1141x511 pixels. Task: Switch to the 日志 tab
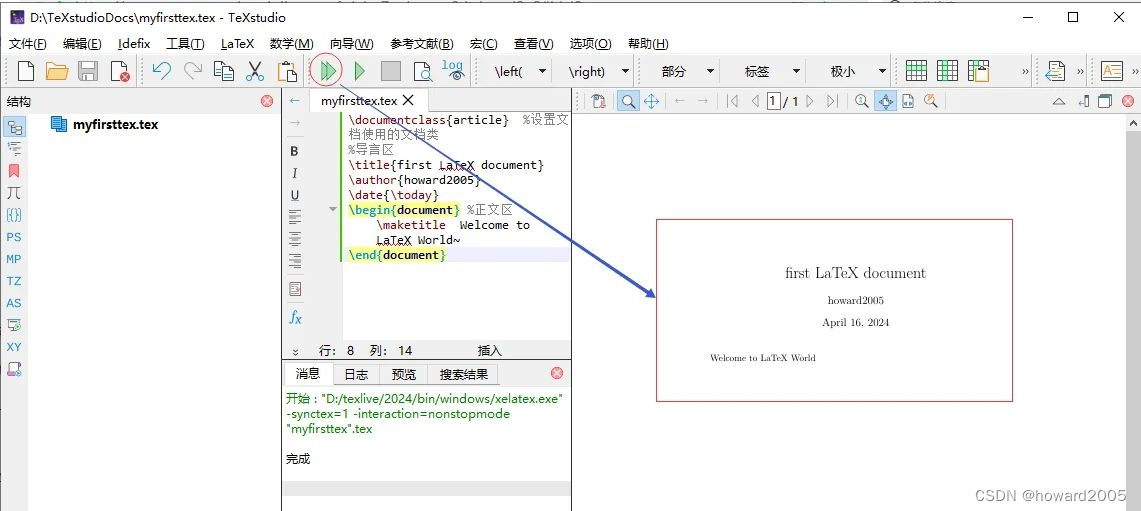click(356, 374)
